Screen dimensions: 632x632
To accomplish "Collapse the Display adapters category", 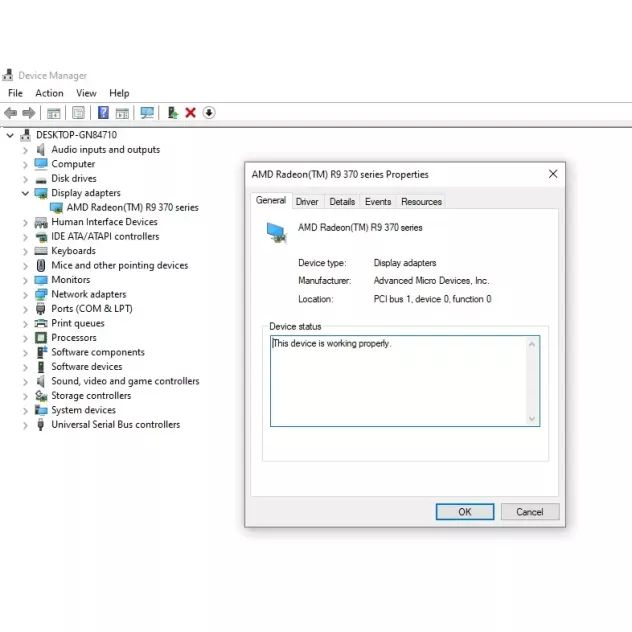I will (x=26, y=193).
